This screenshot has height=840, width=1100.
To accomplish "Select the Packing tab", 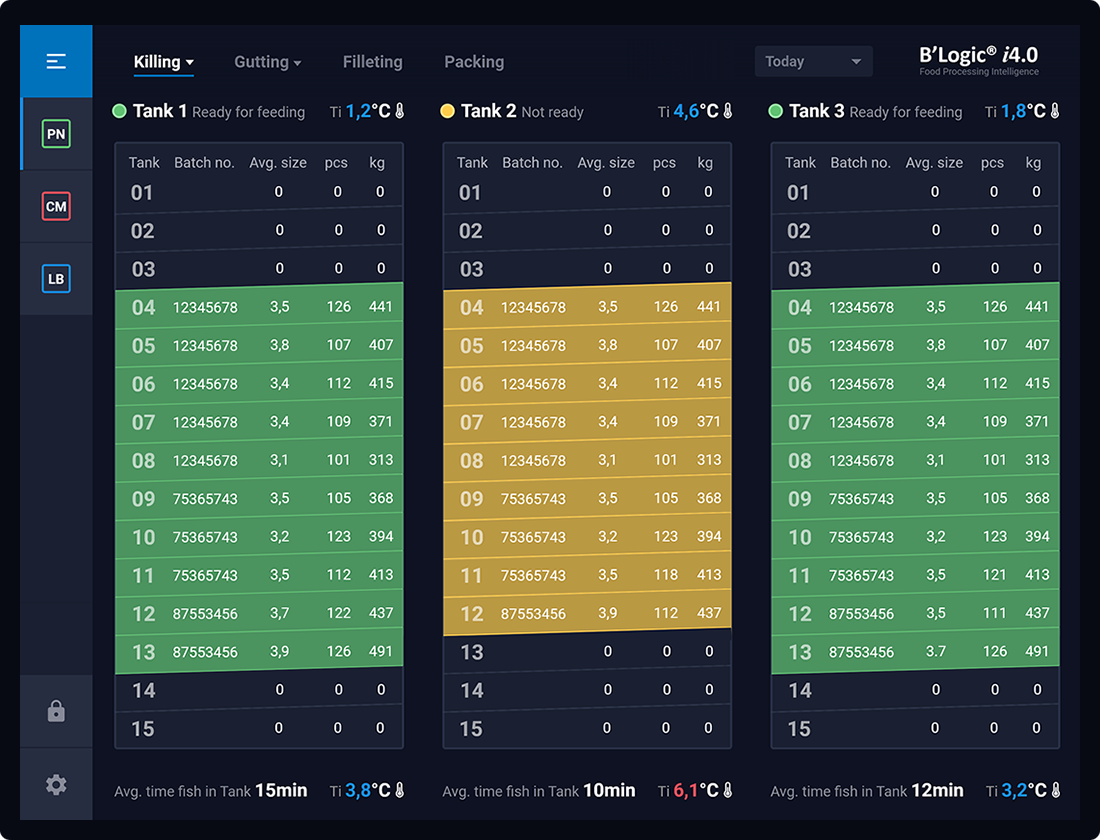I will (x=474, y=62).
